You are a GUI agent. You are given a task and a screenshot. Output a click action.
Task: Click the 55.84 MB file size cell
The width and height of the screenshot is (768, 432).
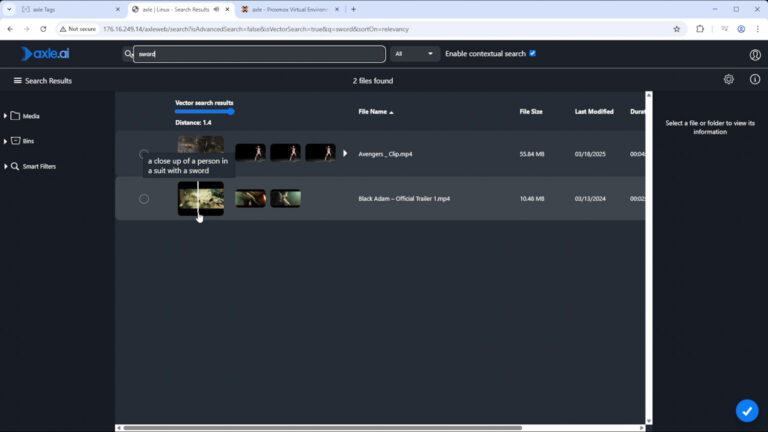coord(531,154)
